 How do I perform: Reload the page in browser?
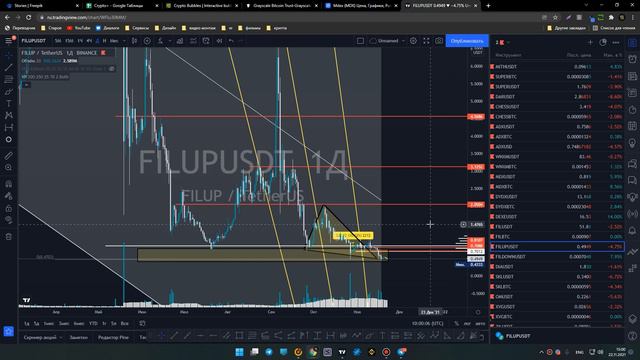tap(29, 18)
